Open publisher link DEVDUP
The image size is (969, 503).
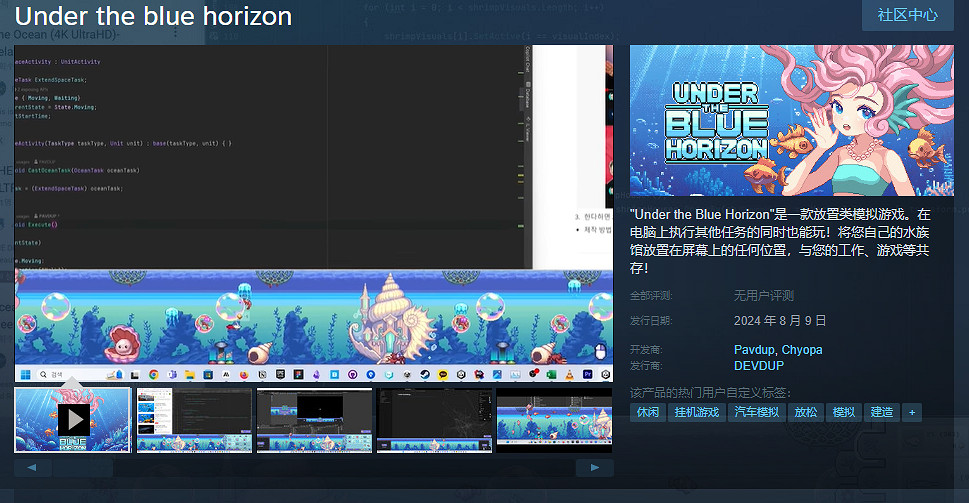coord(759,366)
